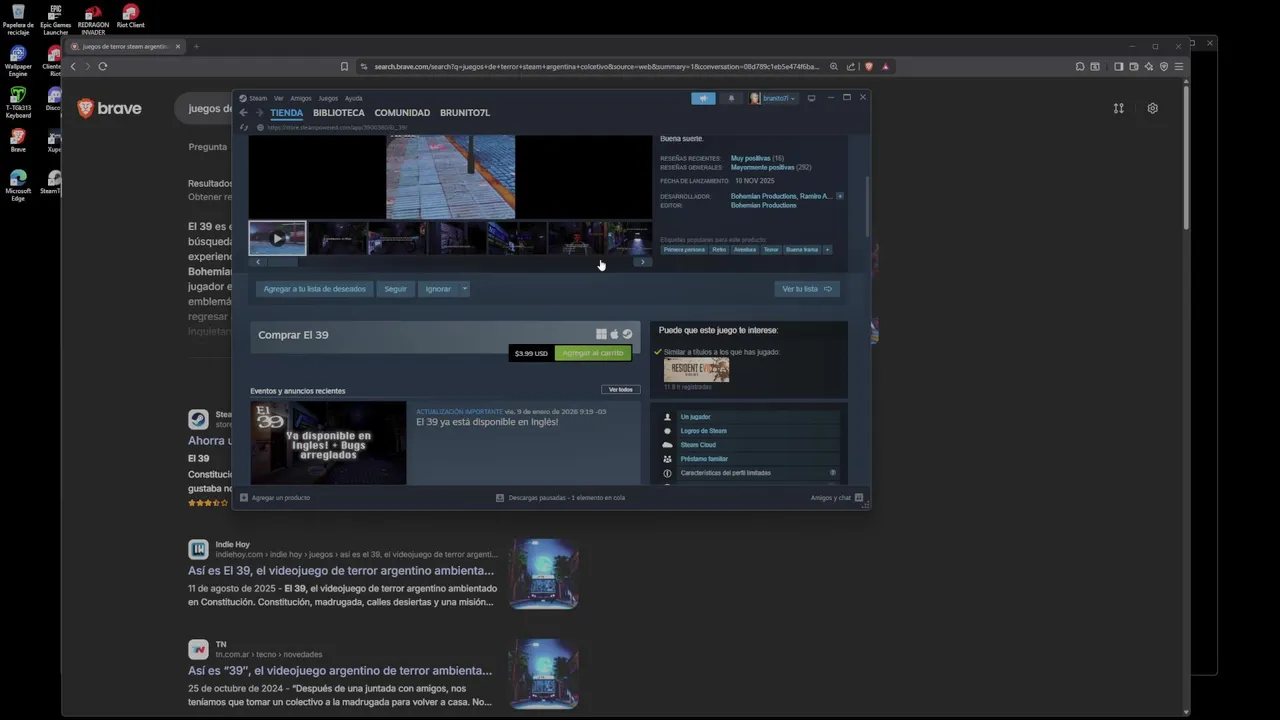Click the Steam announcements megaphone button
1280x720 pixels.
703,98
